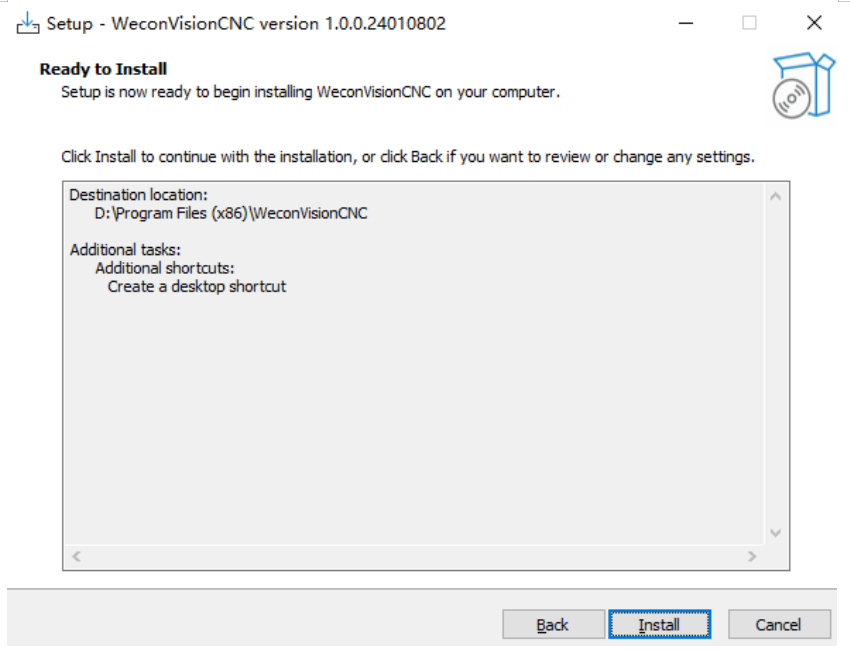This screenshot has height=651, width=850.
Task: Click left arrow of horizontal scrollbar
Action: point(76,556)
